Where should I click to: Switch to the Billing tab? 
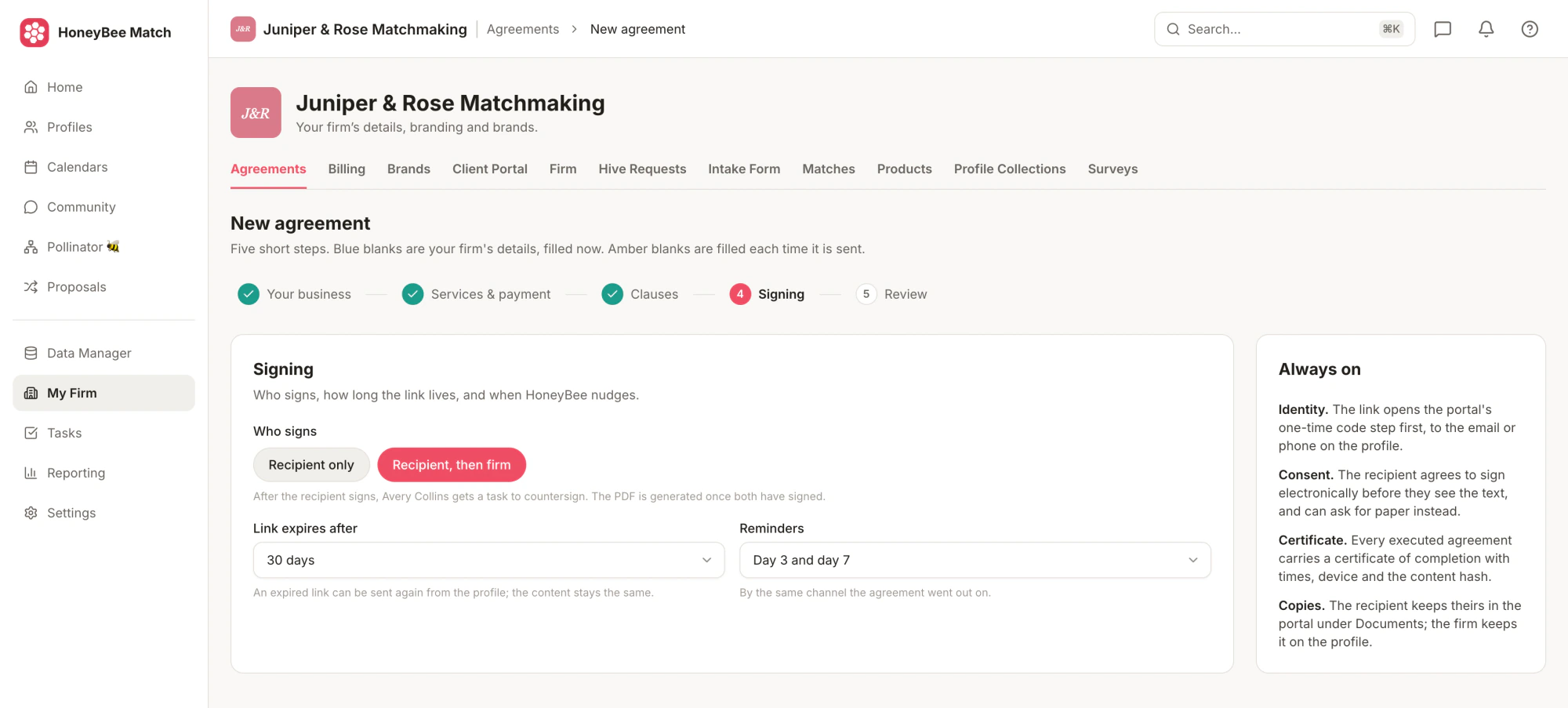(347, 169)
